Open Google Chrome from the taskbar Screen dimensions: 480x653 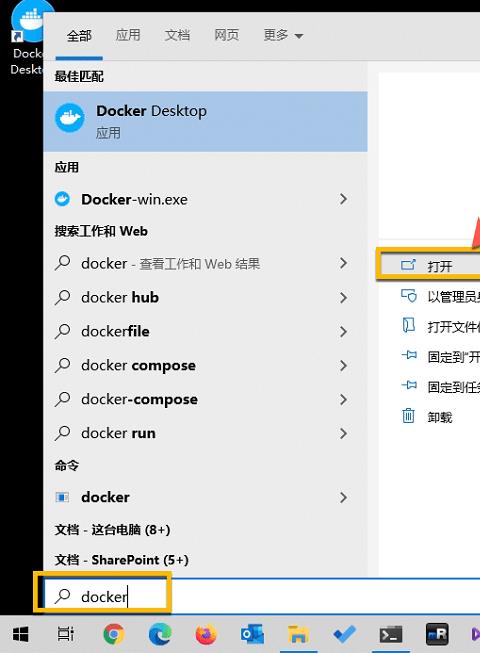click(114, 634)
